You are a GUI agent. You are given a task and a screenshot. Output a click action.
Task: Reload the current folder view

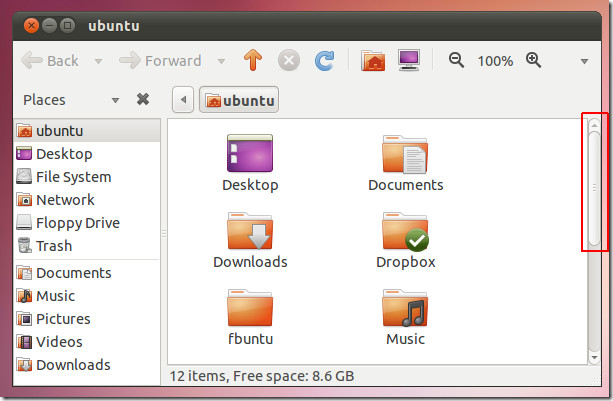[x=324, y=61]
